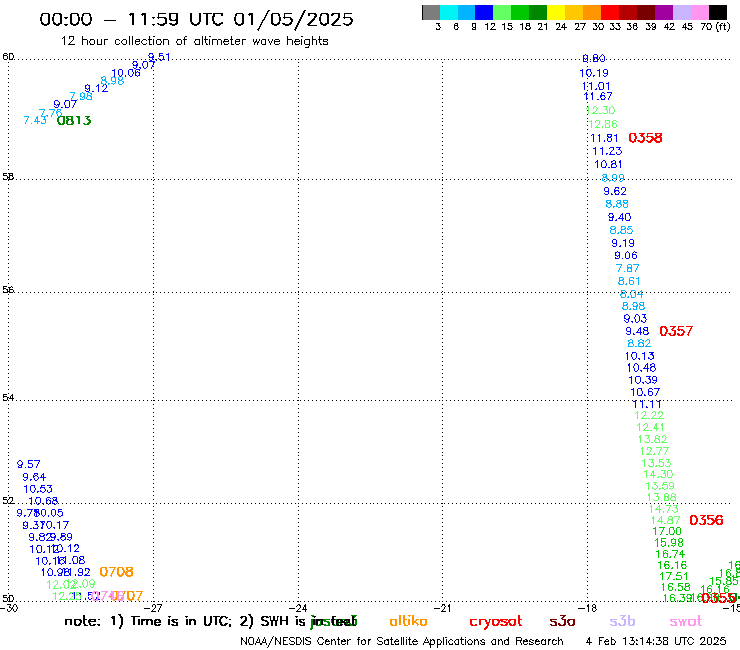
Task: Click the subtitle '12 hour collection of altimeter wave heights'
Action: [x=194, y=41]
